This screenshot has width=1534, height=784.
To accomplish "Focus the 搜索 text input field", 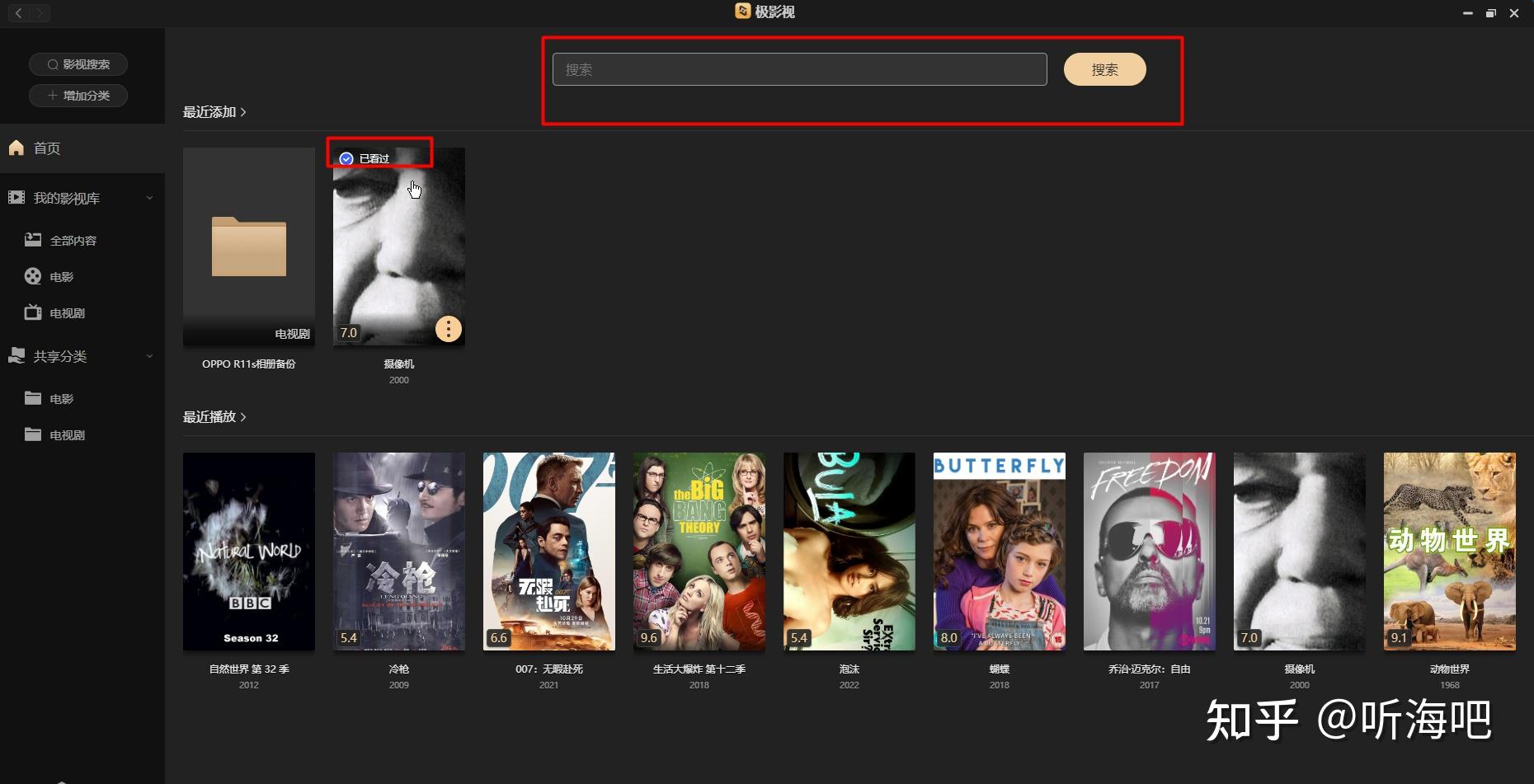I will (x=800, y=69).
